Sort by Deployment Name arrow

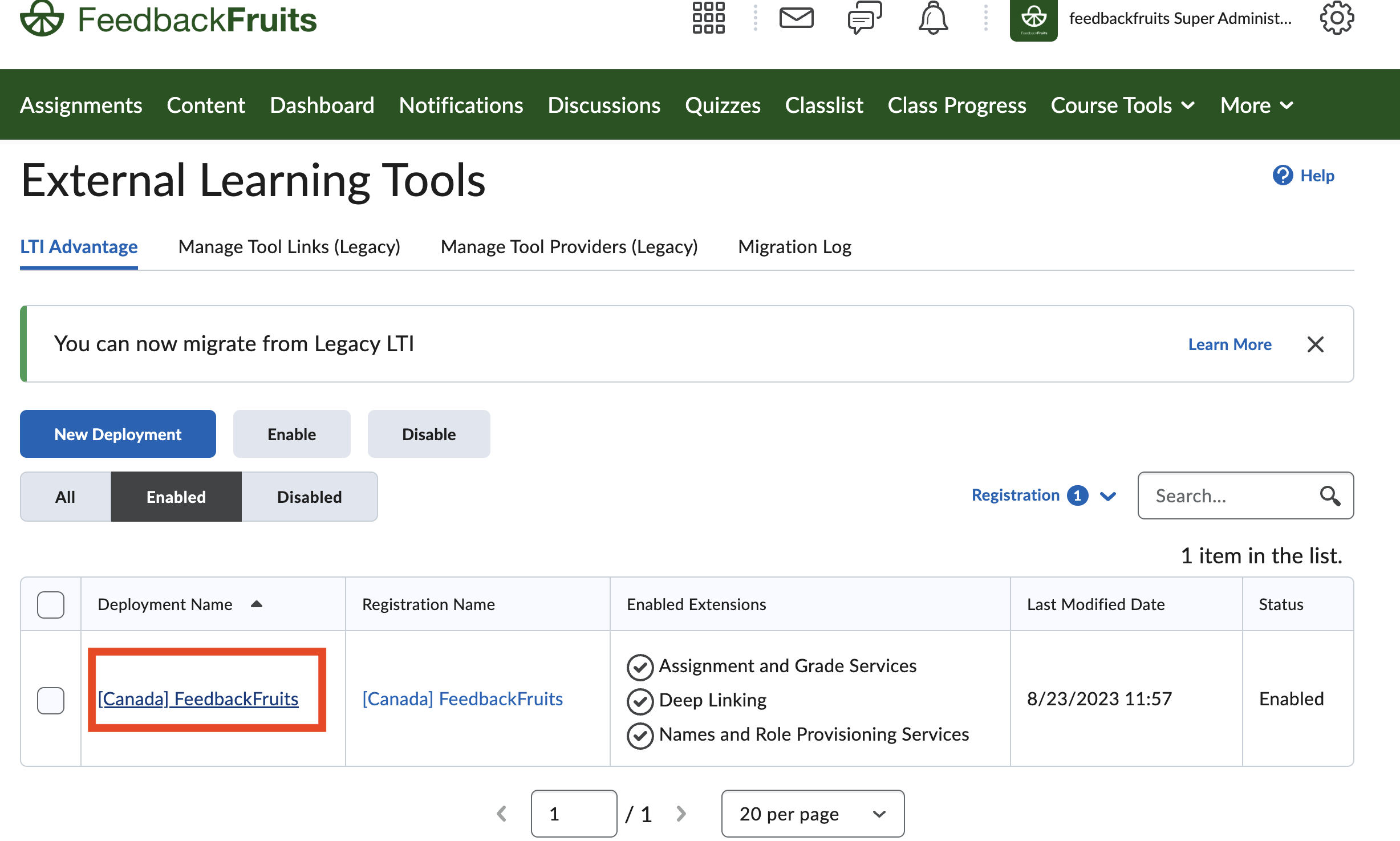pyautogui.click(x=257, y=604)
